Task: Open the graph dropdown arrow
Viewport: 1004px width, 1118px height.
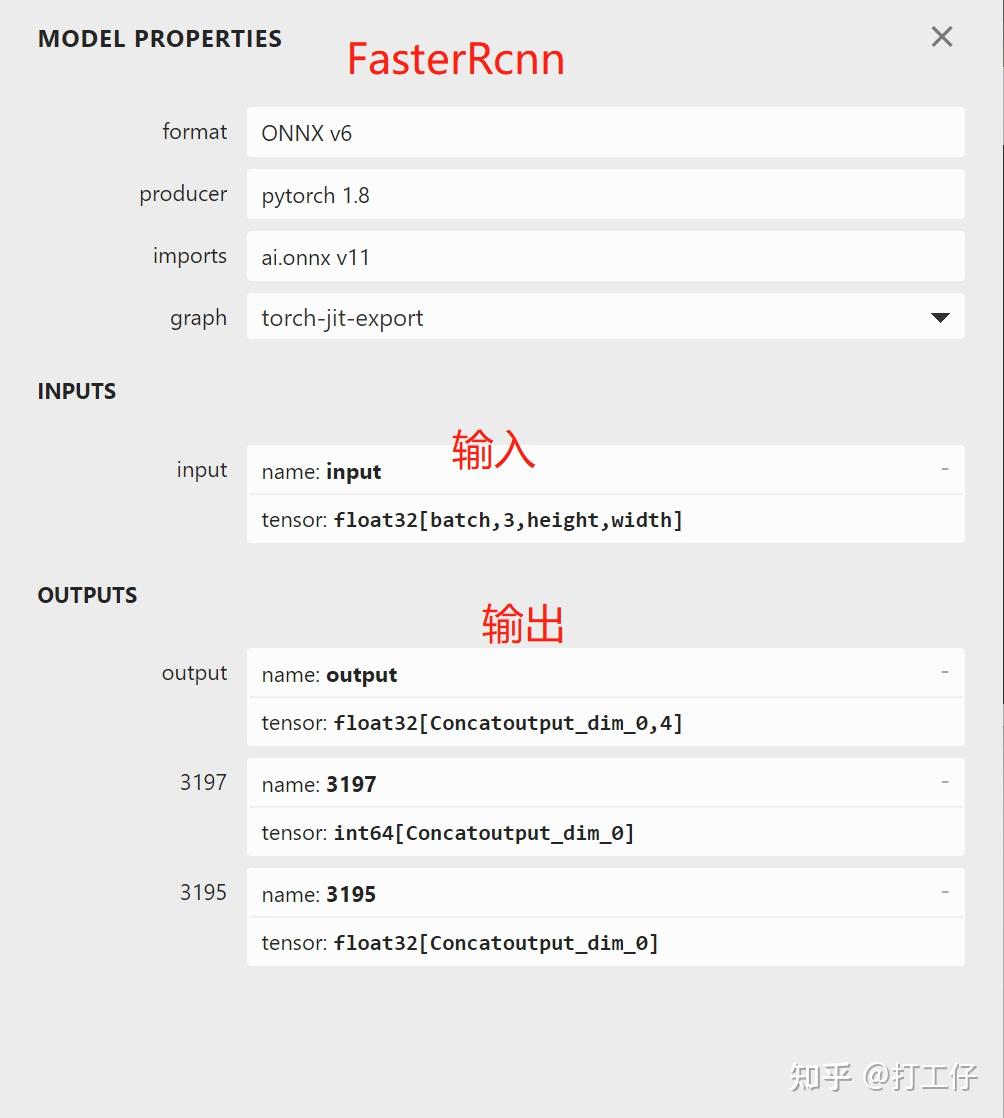Action: tap(940, 317)
